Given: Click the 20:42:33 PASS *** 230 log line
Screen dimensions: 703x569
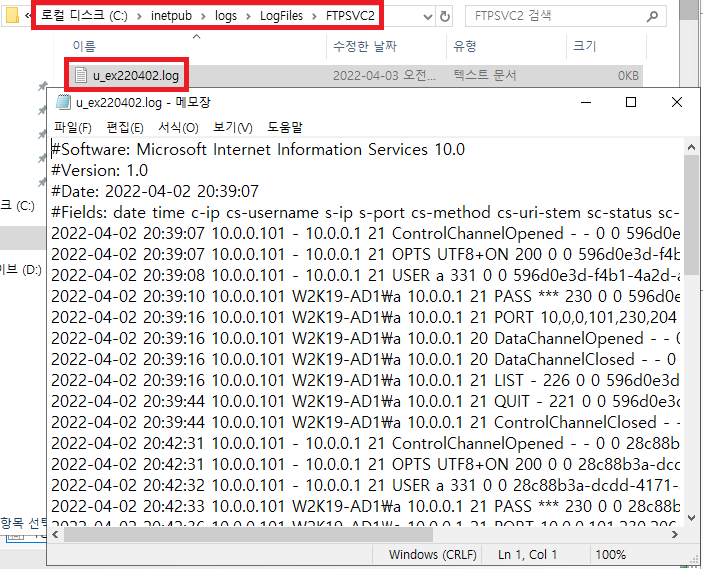Looking at the screenshot, I should click(365, 507).
